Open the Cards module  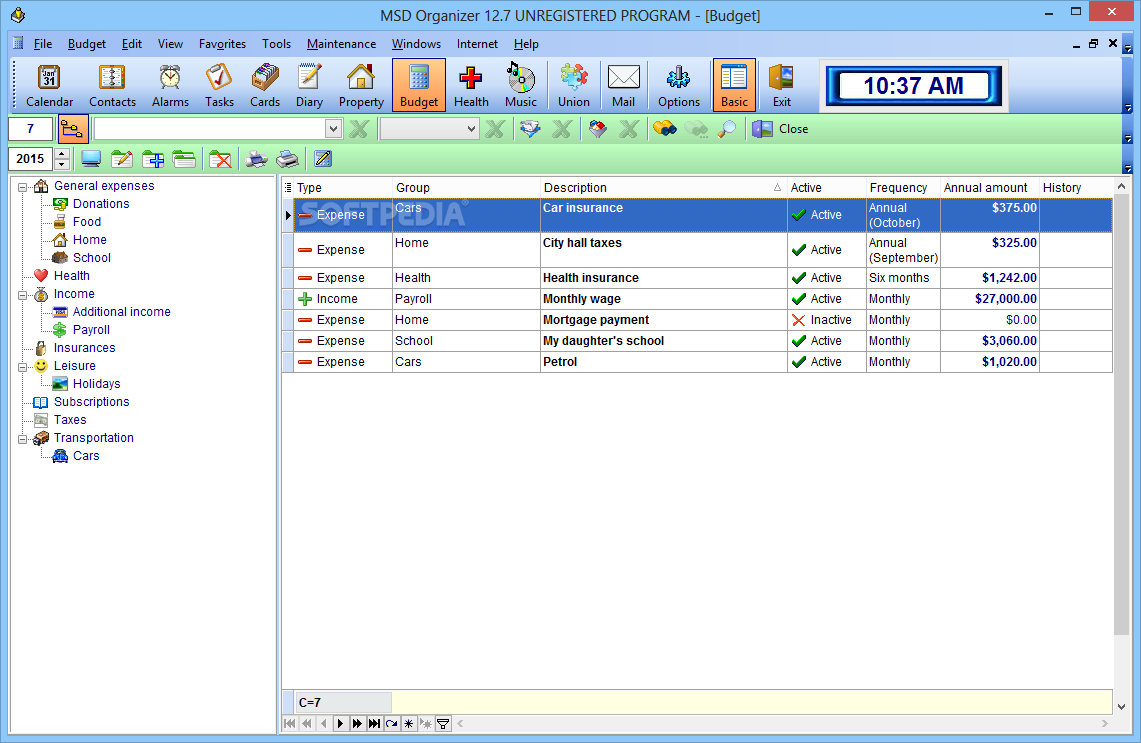(x=265, y=85)
